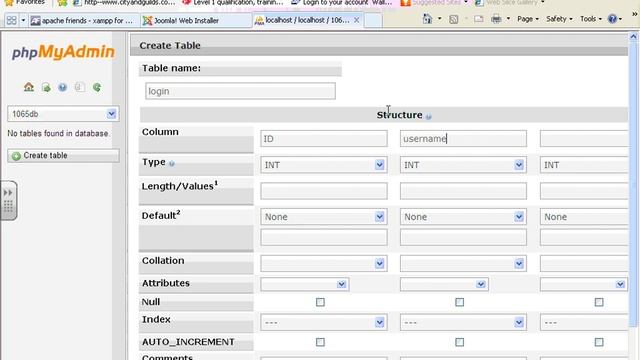
Task: Click the read mail icon in toolbar
Action: click(479, 19)
